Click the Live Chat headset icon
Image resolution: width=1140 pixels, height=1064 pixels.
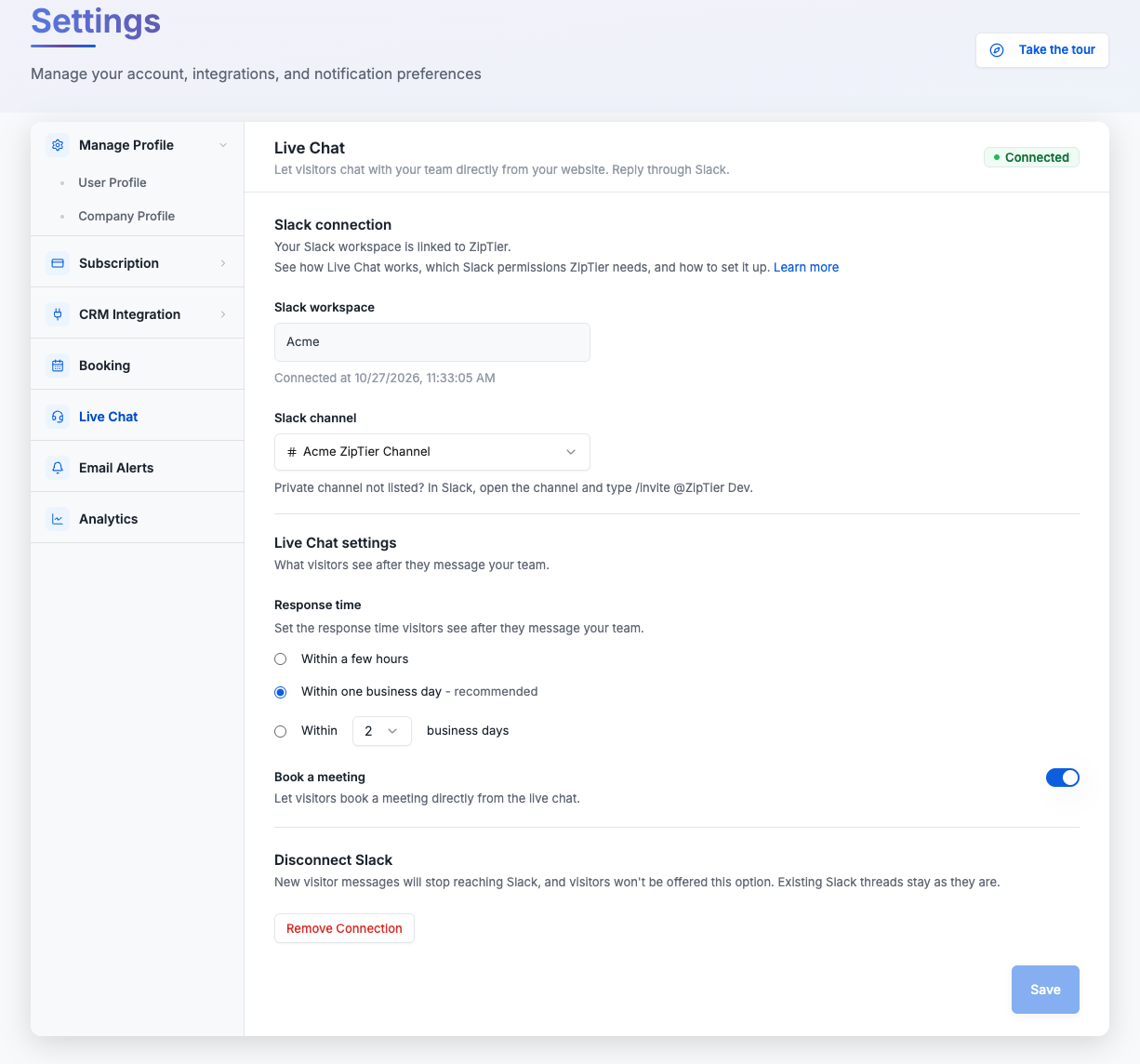[58, 417]
